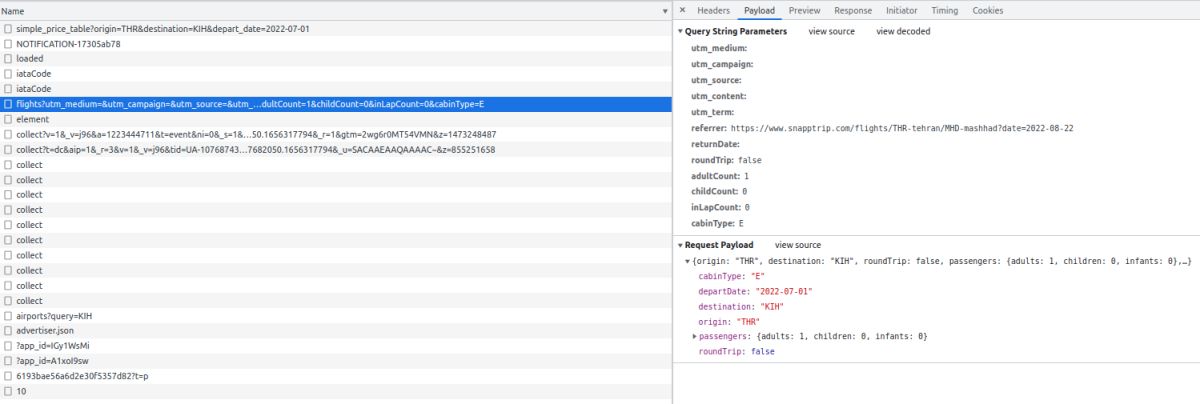Tick checkbox for collect?t=dc&aip=1 request
Screen dimensions: 1200x404
[x=8, y=149]
